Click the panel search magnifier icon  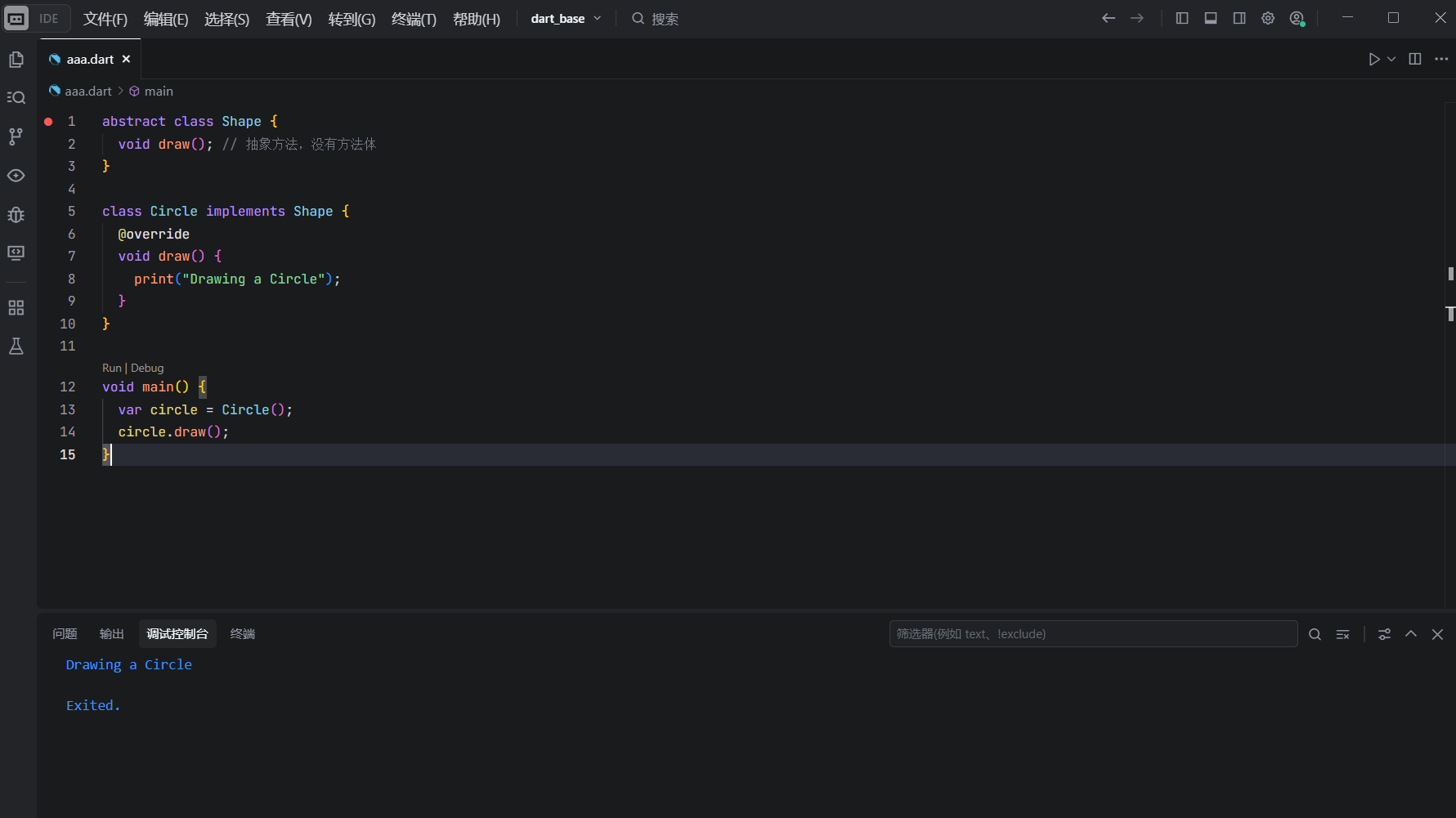(1315, 634)
